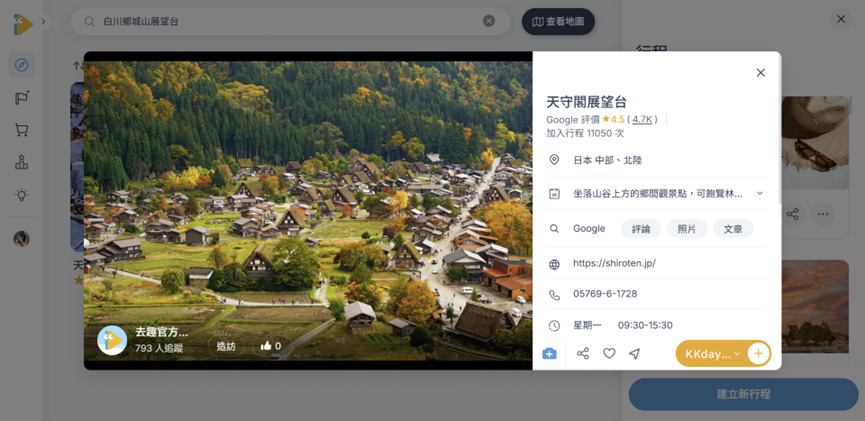The width and height of the screenshot is (865, 421).
Task: Click the blue suitcase add icon
Action: (x=549, y=353)
